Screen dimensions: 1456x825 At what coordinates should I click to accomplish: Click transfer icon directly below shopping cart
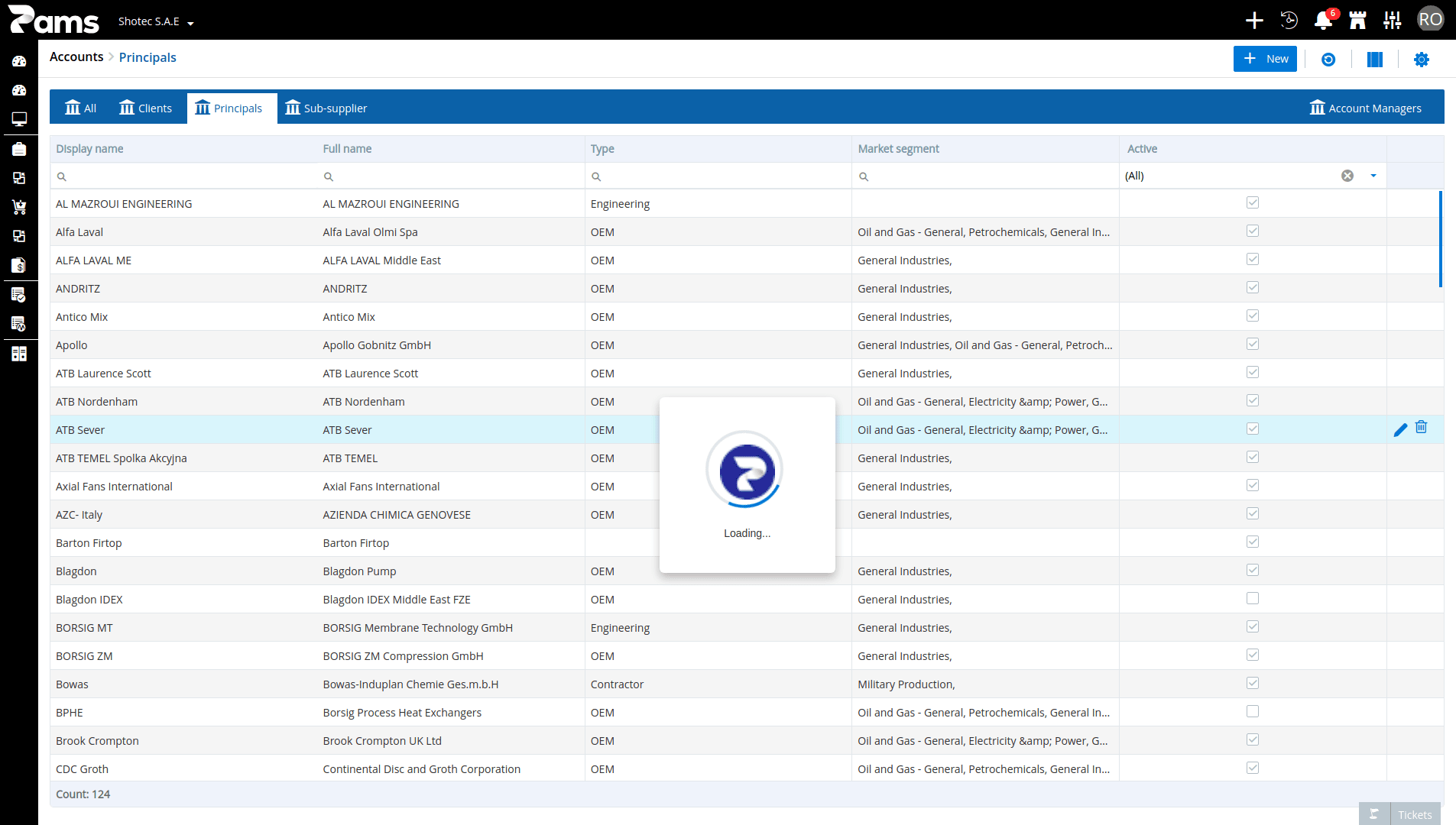(19, 236)
